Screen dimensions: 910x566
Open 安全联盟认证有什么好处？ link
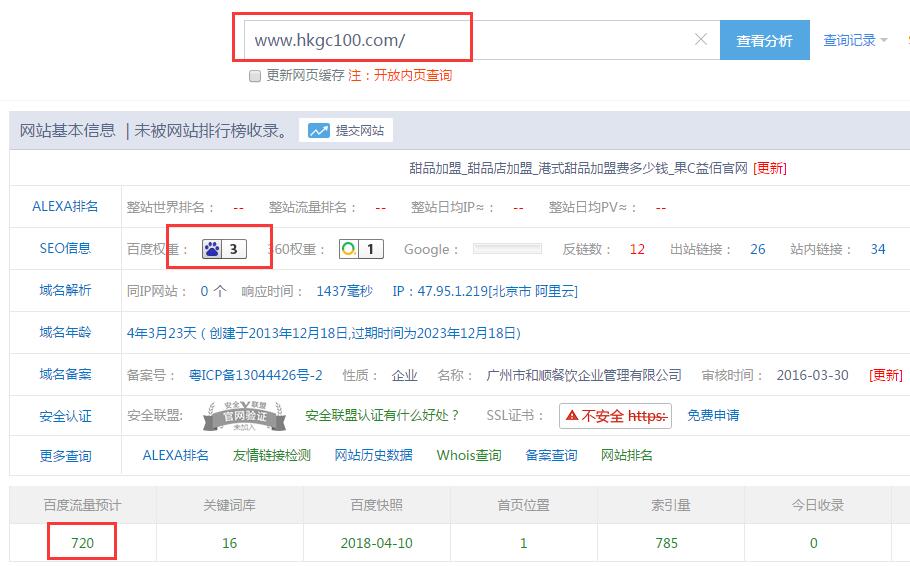coord(382,416)
